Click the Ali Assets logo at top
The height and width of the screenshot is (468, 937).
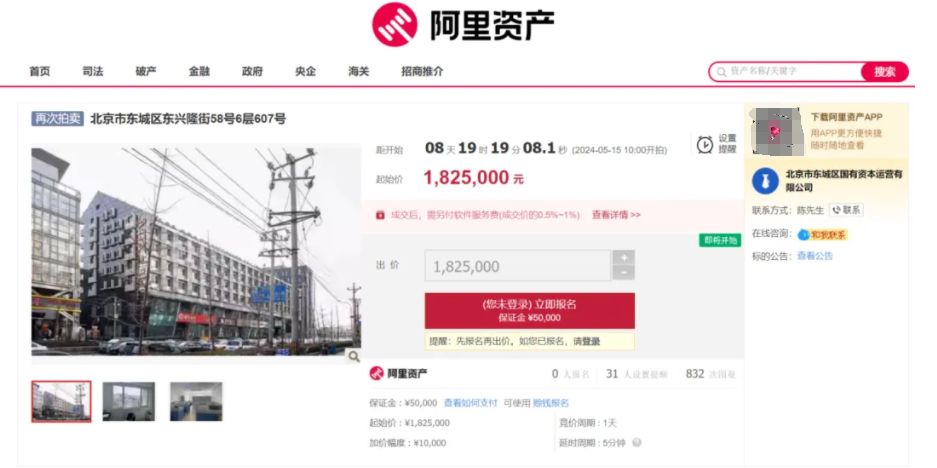[463, 25]
